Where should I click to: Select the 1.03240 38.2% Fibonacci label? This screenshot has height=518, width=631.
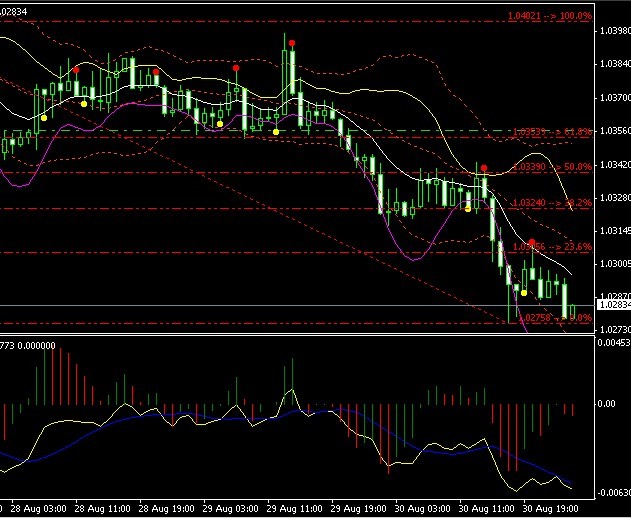tap(553, 202)
